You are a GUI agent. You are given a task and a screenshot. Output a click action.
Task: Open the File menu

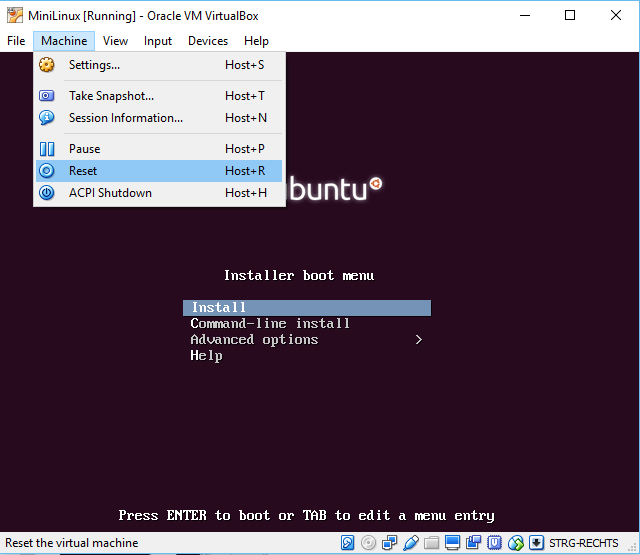point(16,41)
